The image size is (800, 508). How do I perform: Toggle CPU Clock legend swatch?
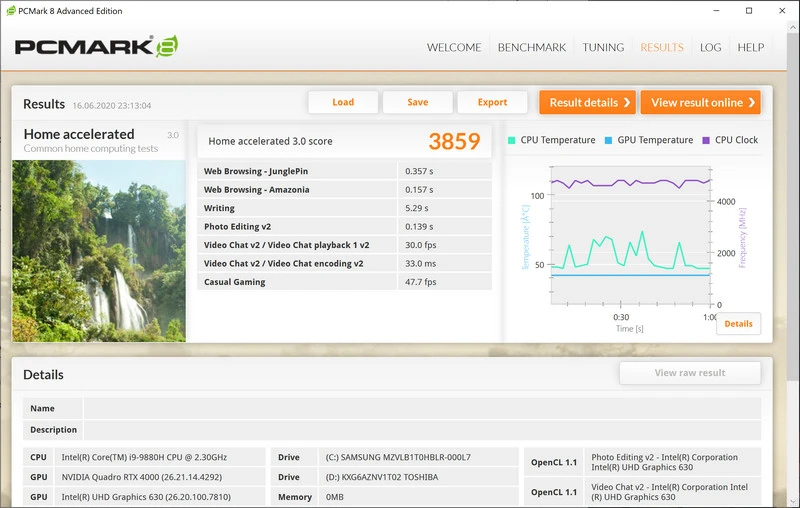coord(706,141)
